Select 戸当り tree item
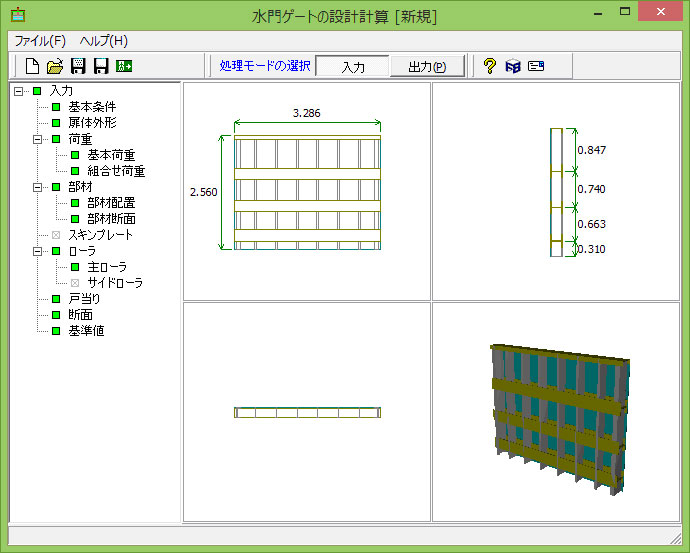This screenshot has height=553, width=690. click(x=84, y=299)
